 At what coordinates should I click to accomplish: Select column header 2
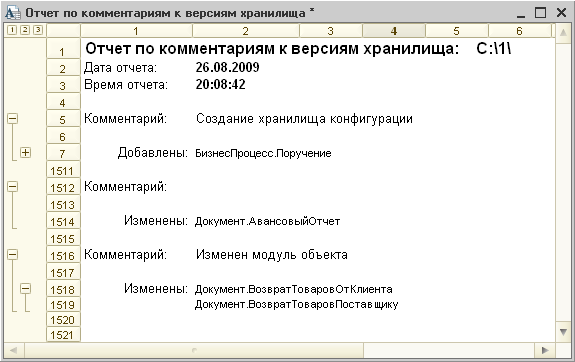pos(246,31)
